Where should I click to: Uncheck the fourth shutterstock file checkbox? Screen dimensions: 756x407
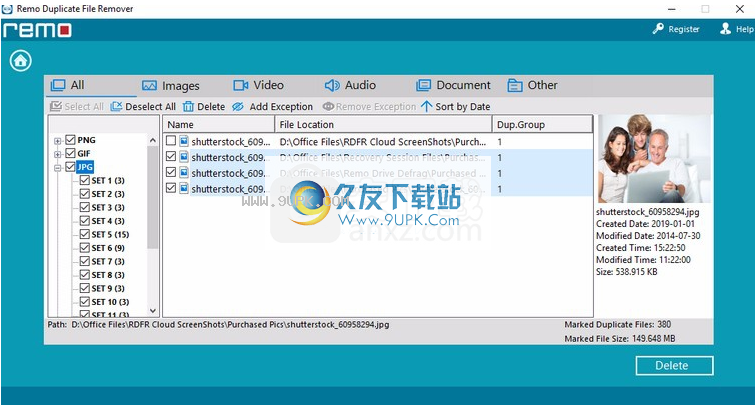[171, 188]
